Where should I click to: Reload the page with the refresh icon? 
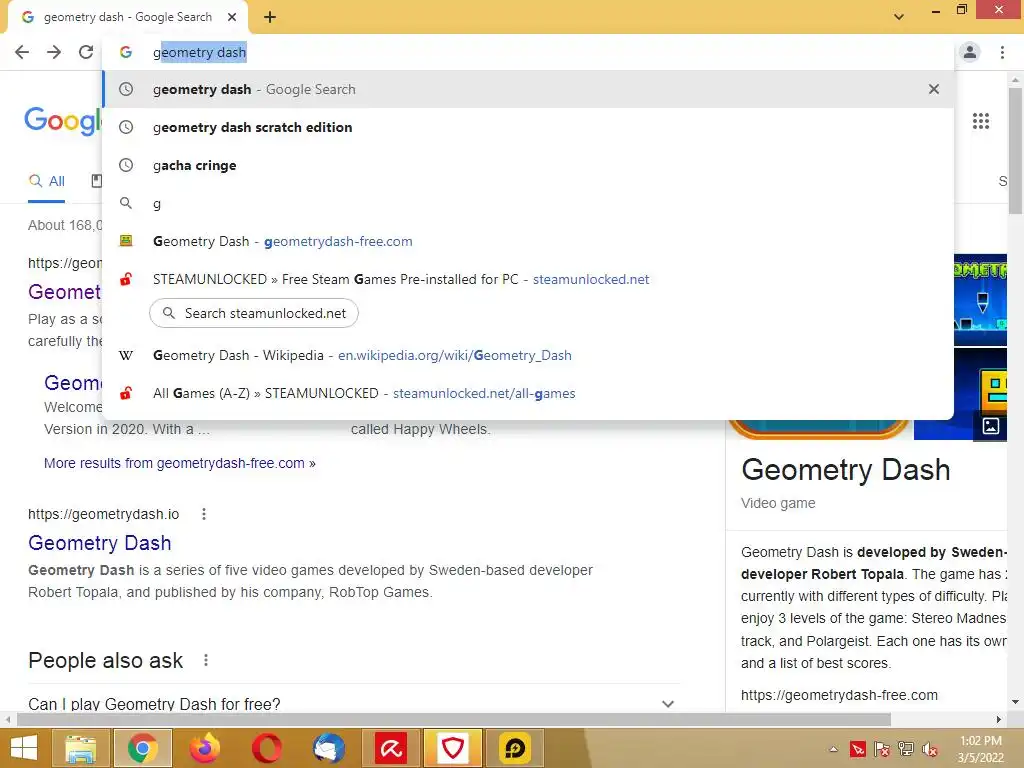86,52
